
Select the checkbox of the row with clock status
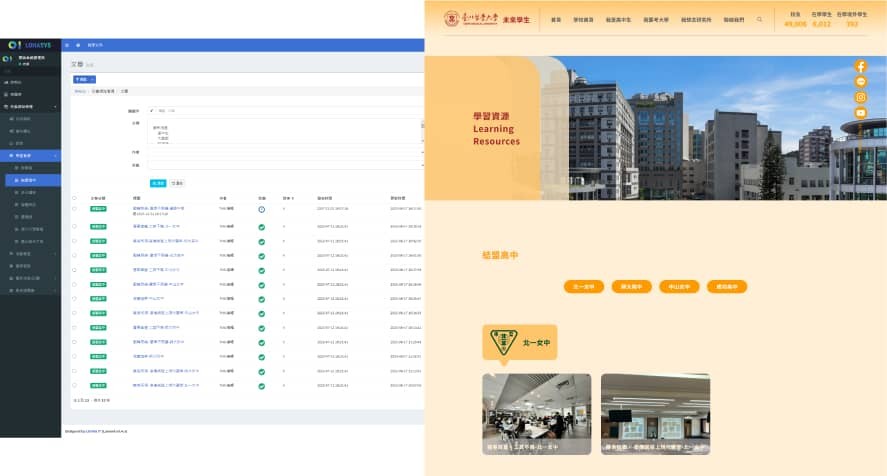point(74,209)
